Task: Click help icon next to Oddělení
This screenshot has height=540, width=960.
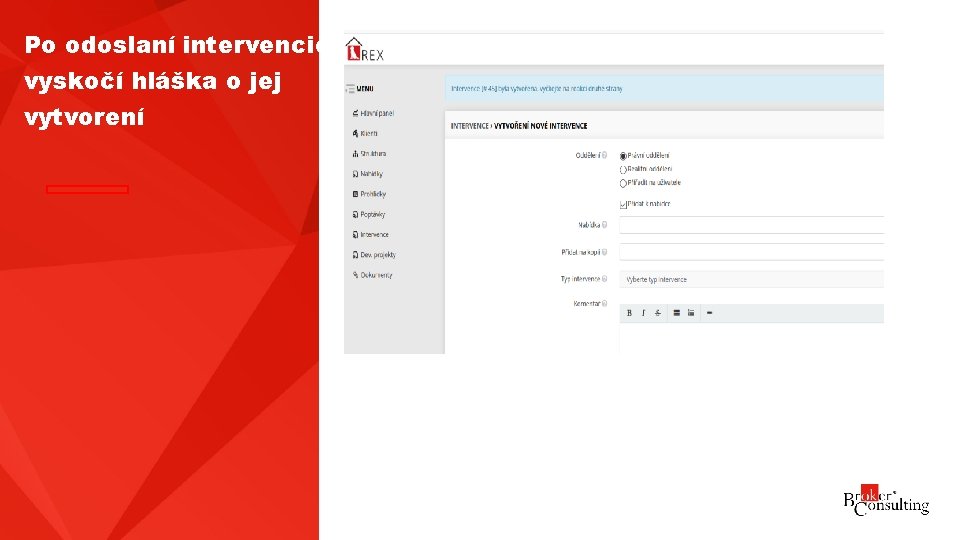Action: click(604, 156)
